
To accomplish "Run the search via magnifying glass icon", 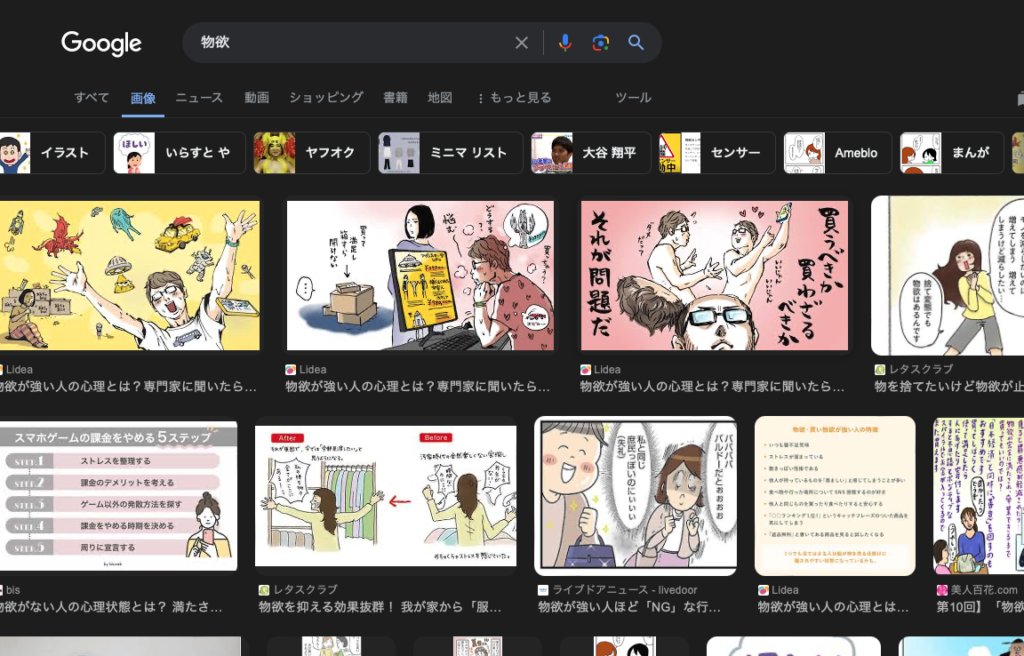I will [x=636, y=43].
